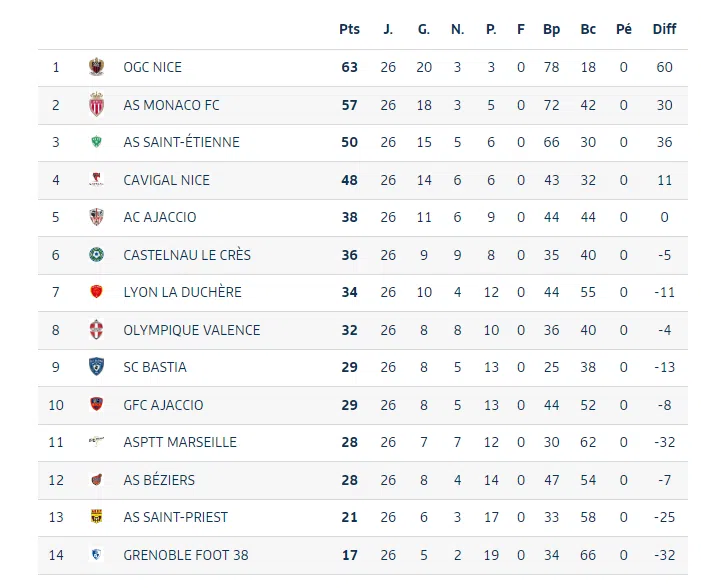Click the Pts column header
Viewport: 701px width, 588px height.
point(349,29)
